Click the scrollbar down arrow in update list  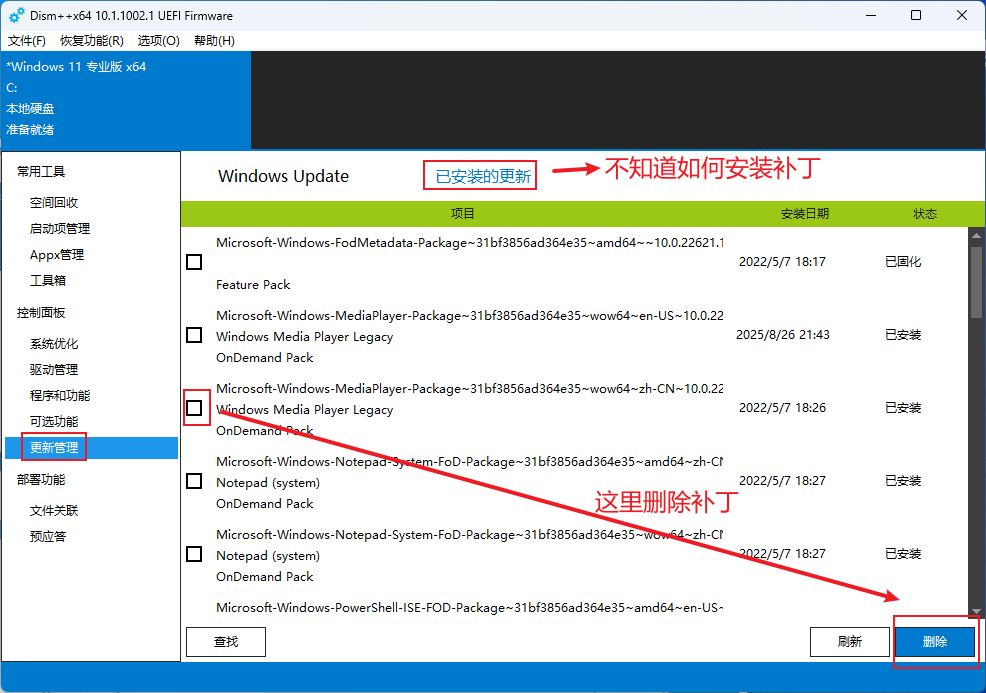(x=976, y=609)
